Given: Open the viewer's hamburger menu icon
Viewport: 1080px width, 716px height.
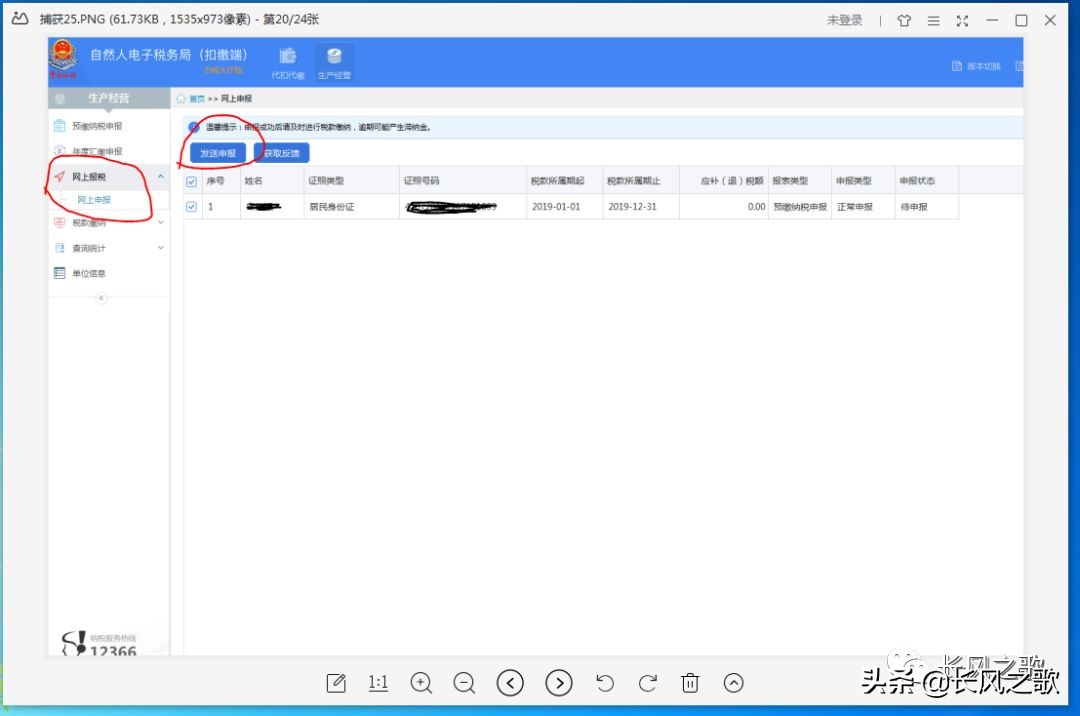Looking at the screenshot, I should [x=933, y=21].
